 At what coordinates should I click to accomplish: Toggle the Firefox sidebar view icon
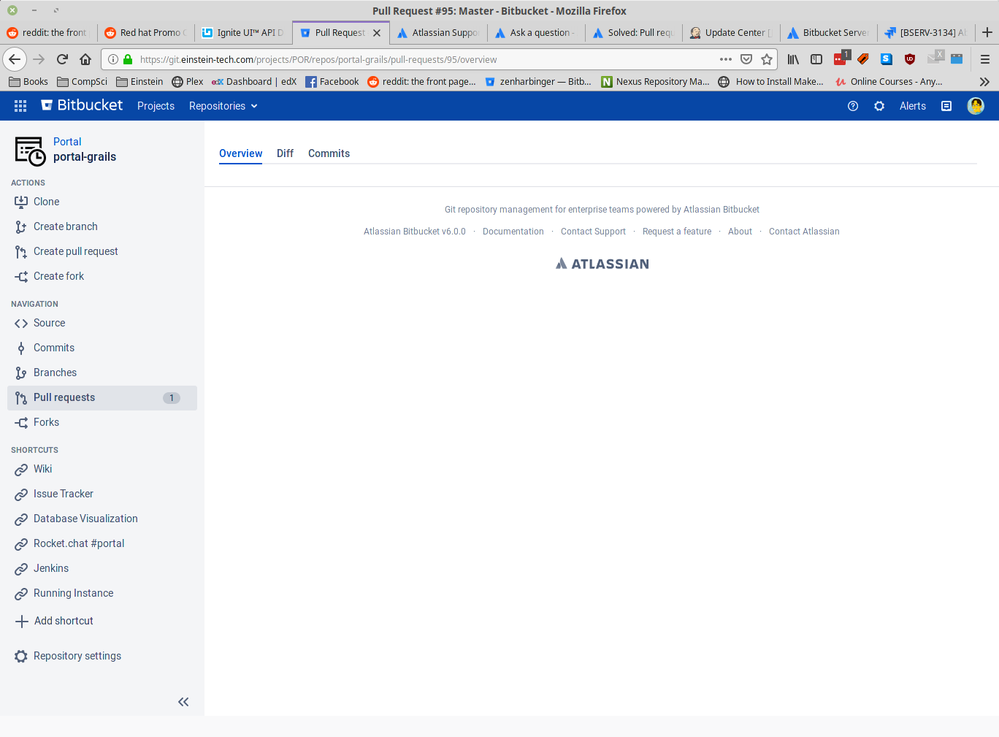[x=816, y=59]
